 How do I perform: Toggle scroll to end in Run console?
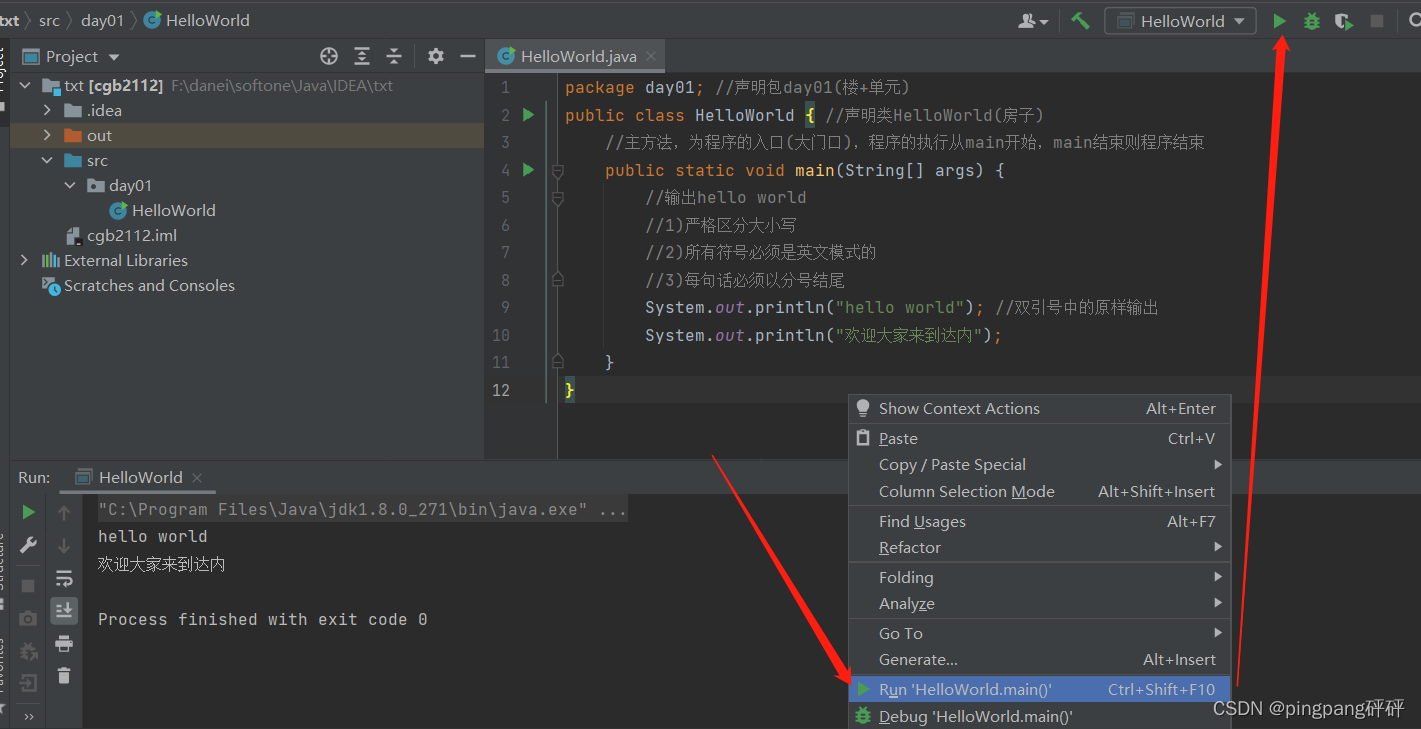[x=64, y=610]
